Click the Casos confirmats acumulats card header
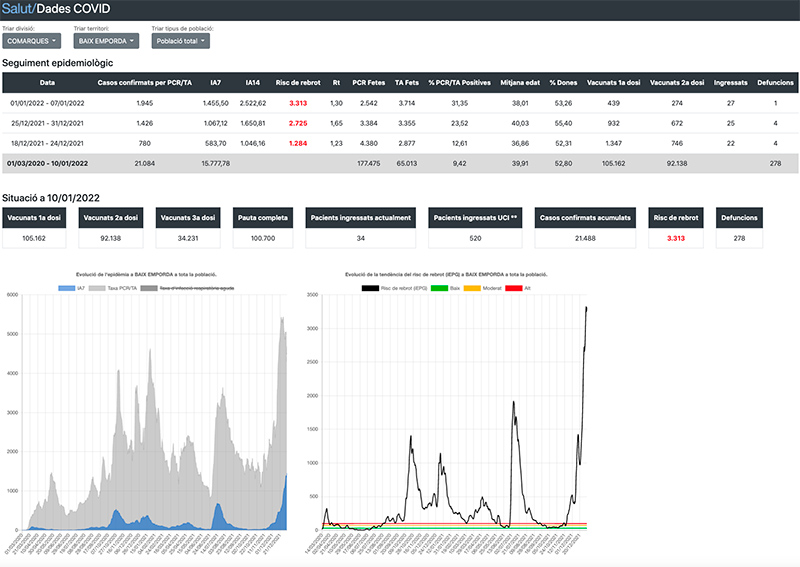This screenshot has width=800, height=567. tap(585, 218)
